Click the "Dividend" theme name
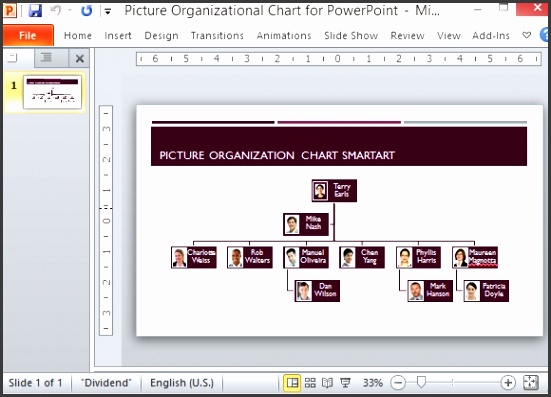The height and width of the screenshot is (397, 551). (x=106, y=383)
